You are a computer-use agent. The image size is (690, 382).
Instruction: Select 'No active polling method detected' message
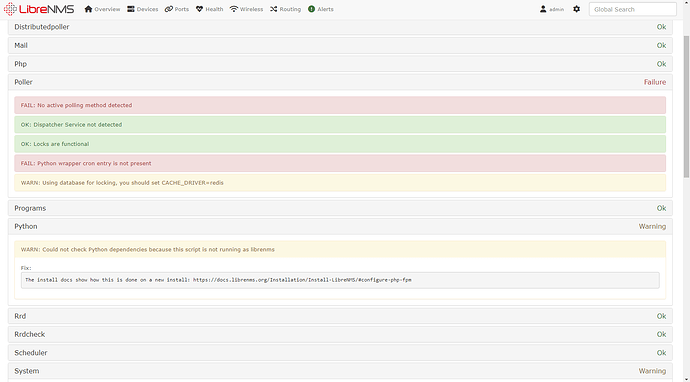340,105
